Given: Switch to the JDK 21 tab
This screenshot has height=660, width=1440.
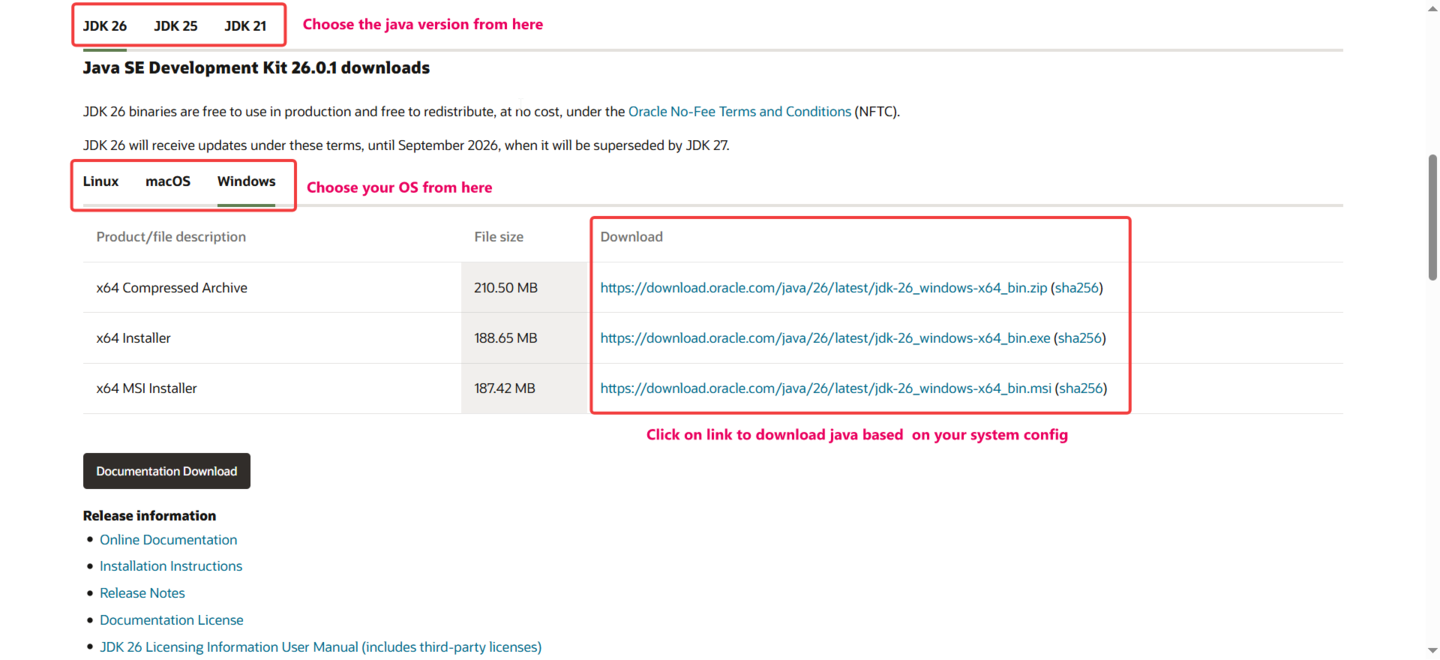Looking at the screenshot, I should tap(245, 26).
